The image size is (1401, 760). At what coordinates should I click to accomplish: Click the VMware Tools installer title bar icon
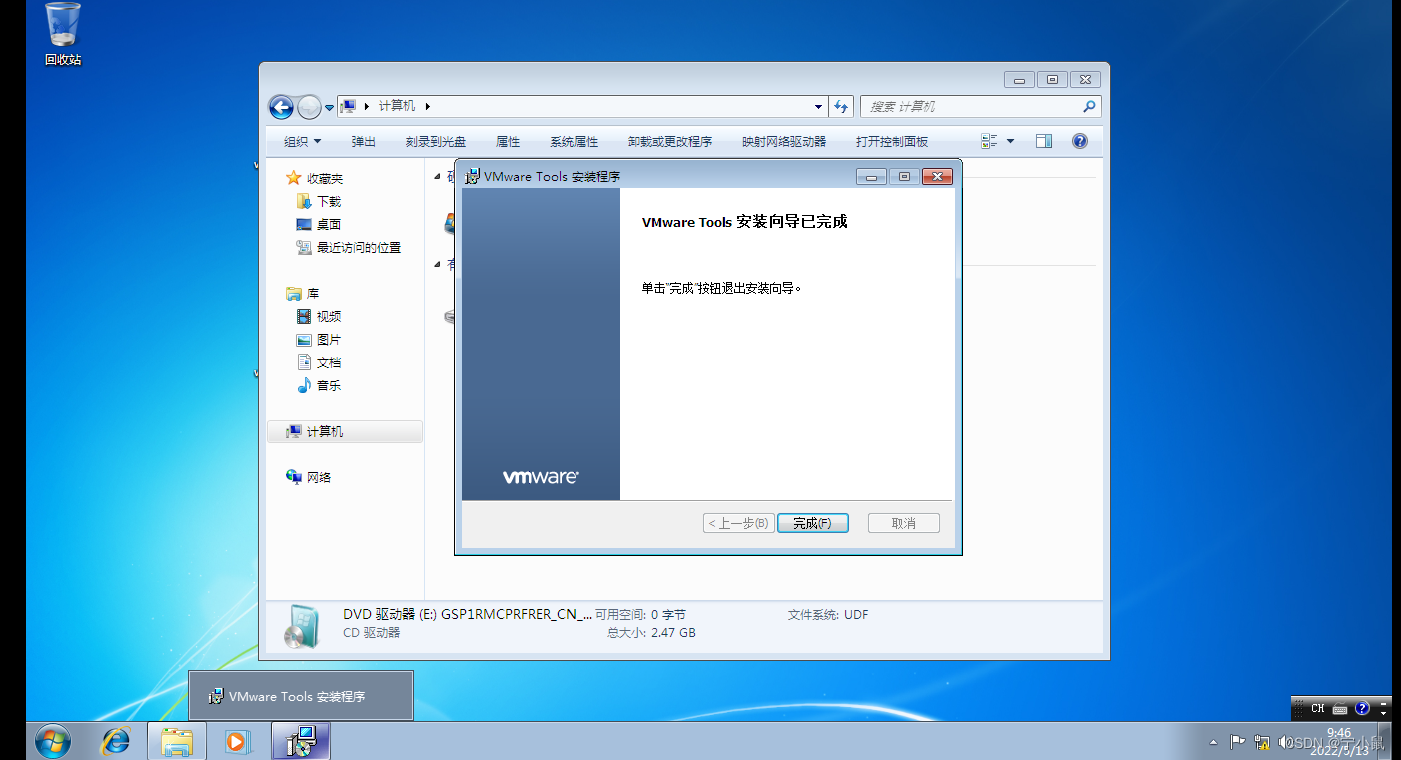click(x=472, y=176)
